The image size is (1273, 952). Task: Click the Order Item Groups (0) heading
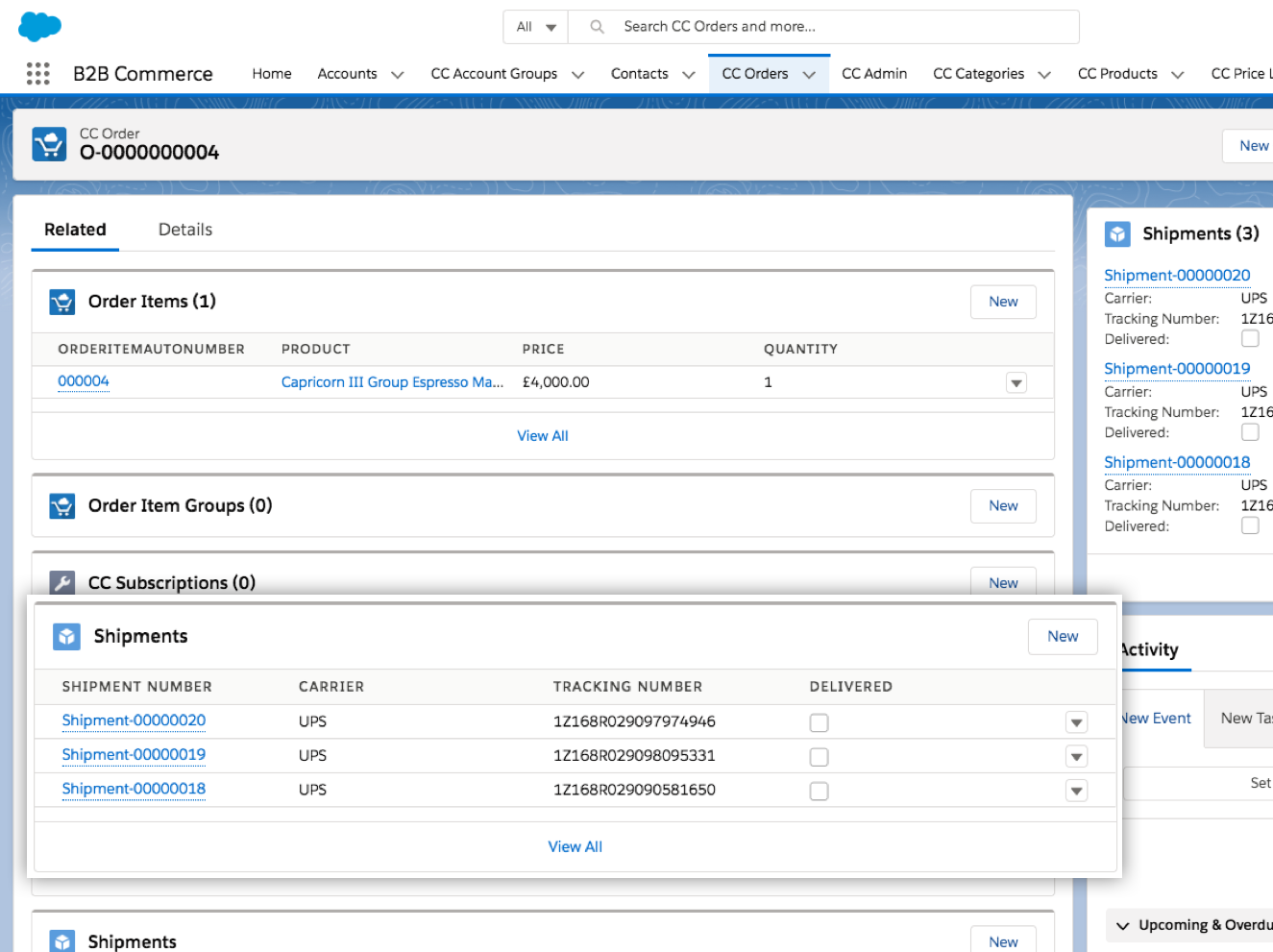(x=181, y=505)
